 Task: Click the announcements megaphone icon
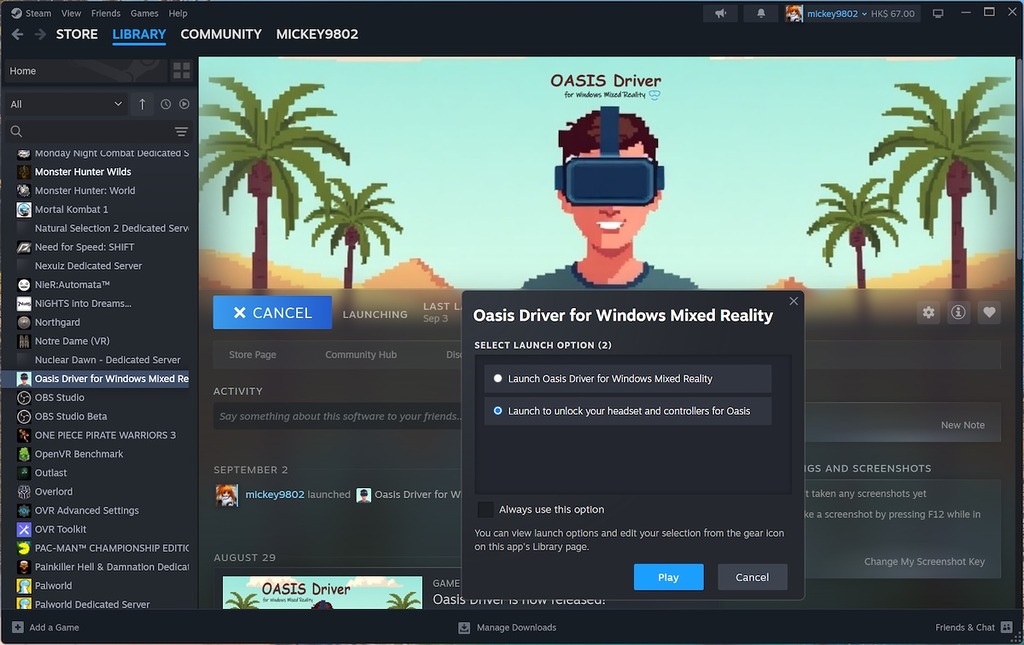(x=720, y=13)
